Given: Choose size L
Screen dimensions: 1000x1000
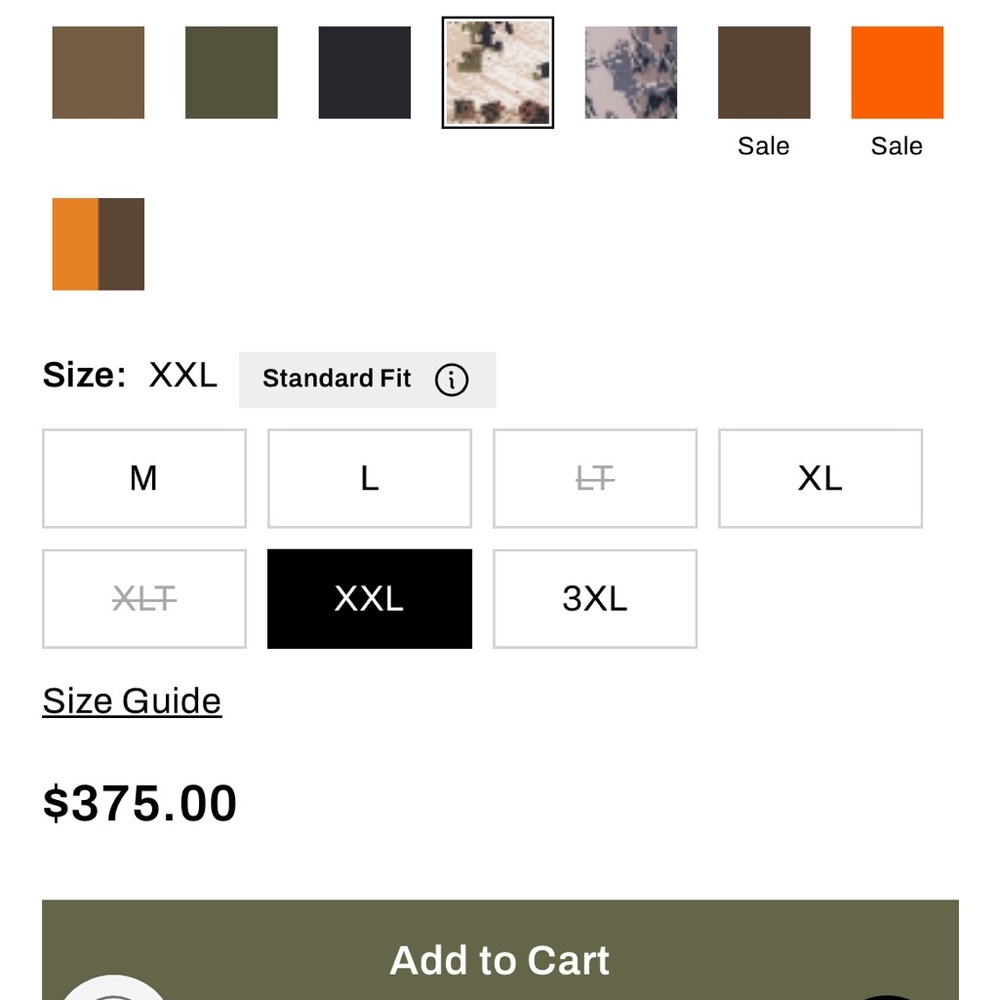Looking at the screenshot, I should point(370,478).
